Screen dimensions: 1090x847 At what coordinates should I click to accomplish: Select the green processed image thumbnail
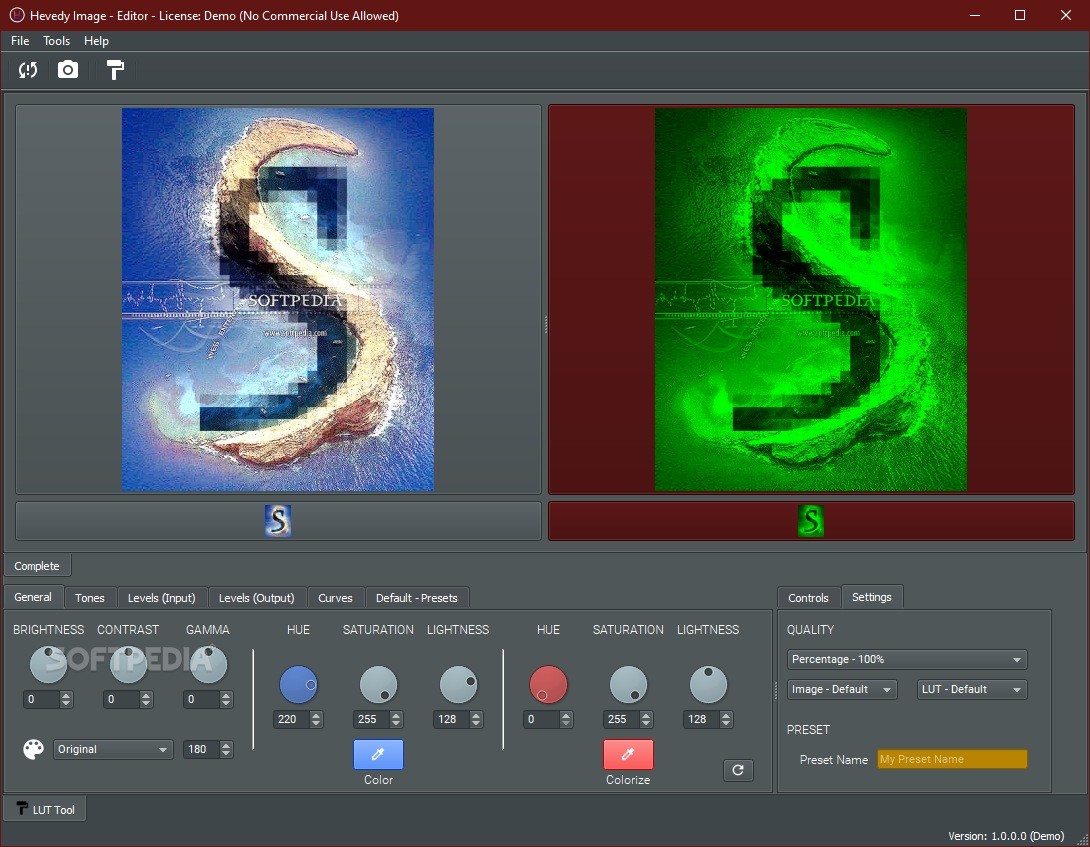coord(811,521)
